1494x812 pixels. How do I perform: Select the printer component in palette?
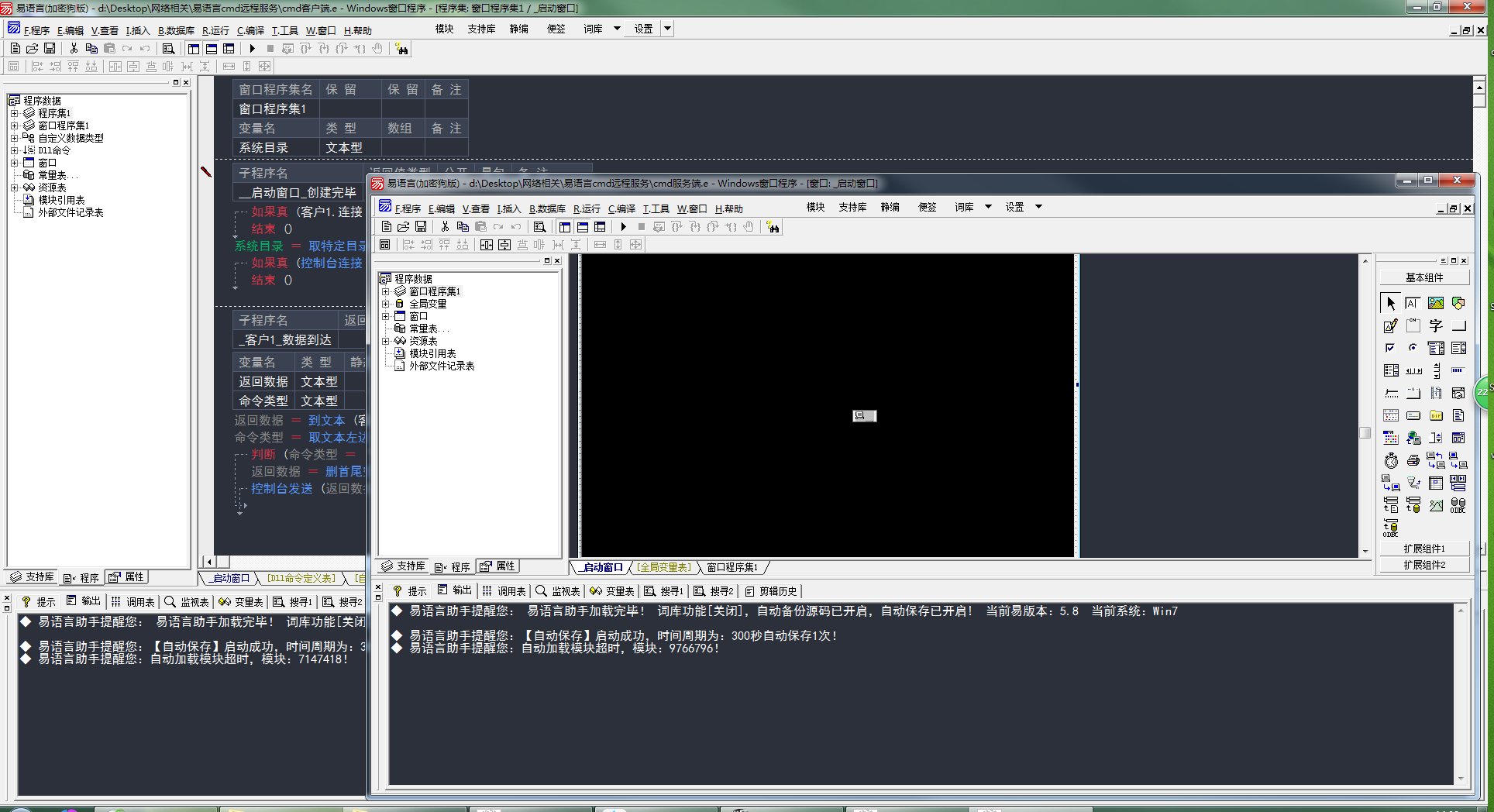coord(1413,461)
